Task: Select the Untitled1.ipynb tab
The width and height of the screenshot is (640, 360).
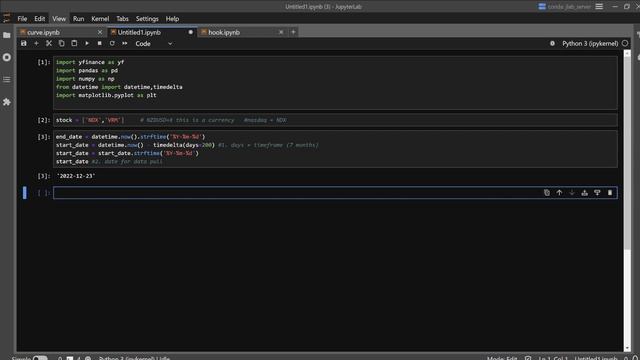Action: (152, 32)
